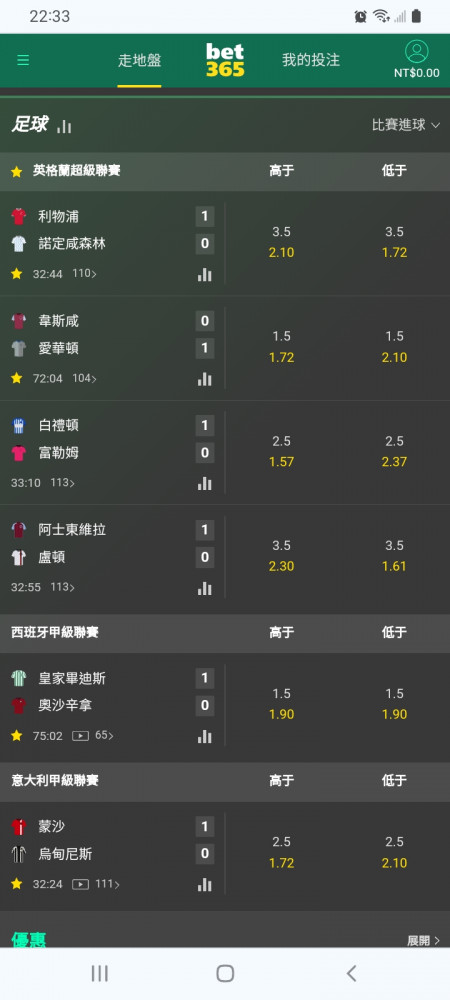Toggle favourite star on 利物浦 match
The width and height of the screenshot is (450, 1000).
pos(17,274)
